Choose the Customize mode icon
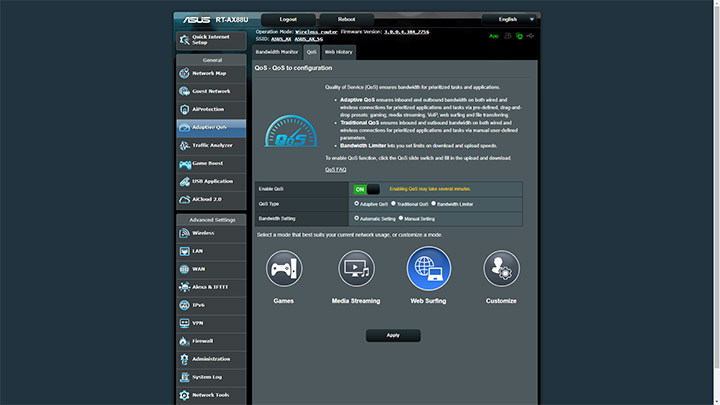The height and width of the screenshot is (405, 720). [x=501, y=269]
